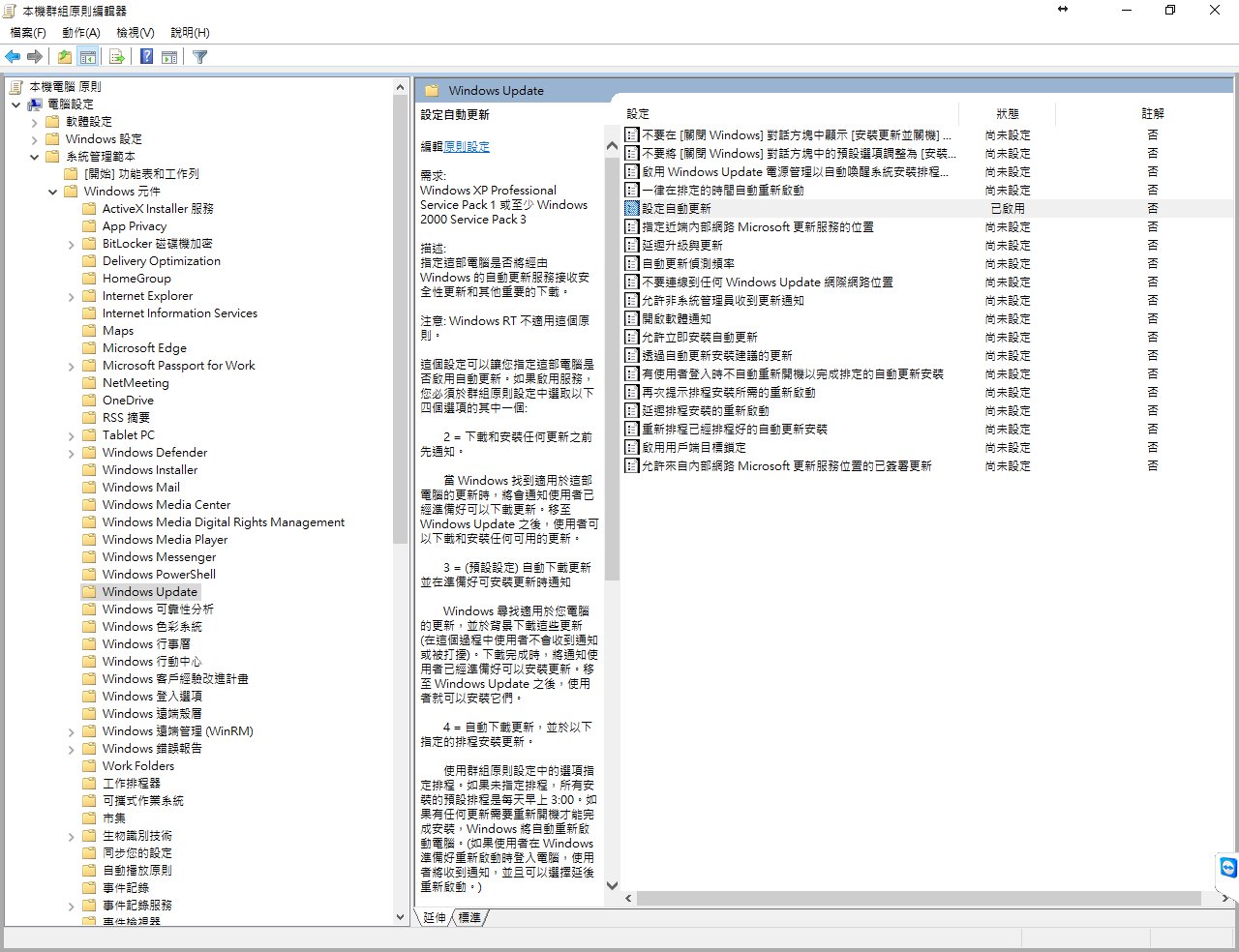Expand the Windows Defender node
Screen dimensions: 1239x952
72,453
